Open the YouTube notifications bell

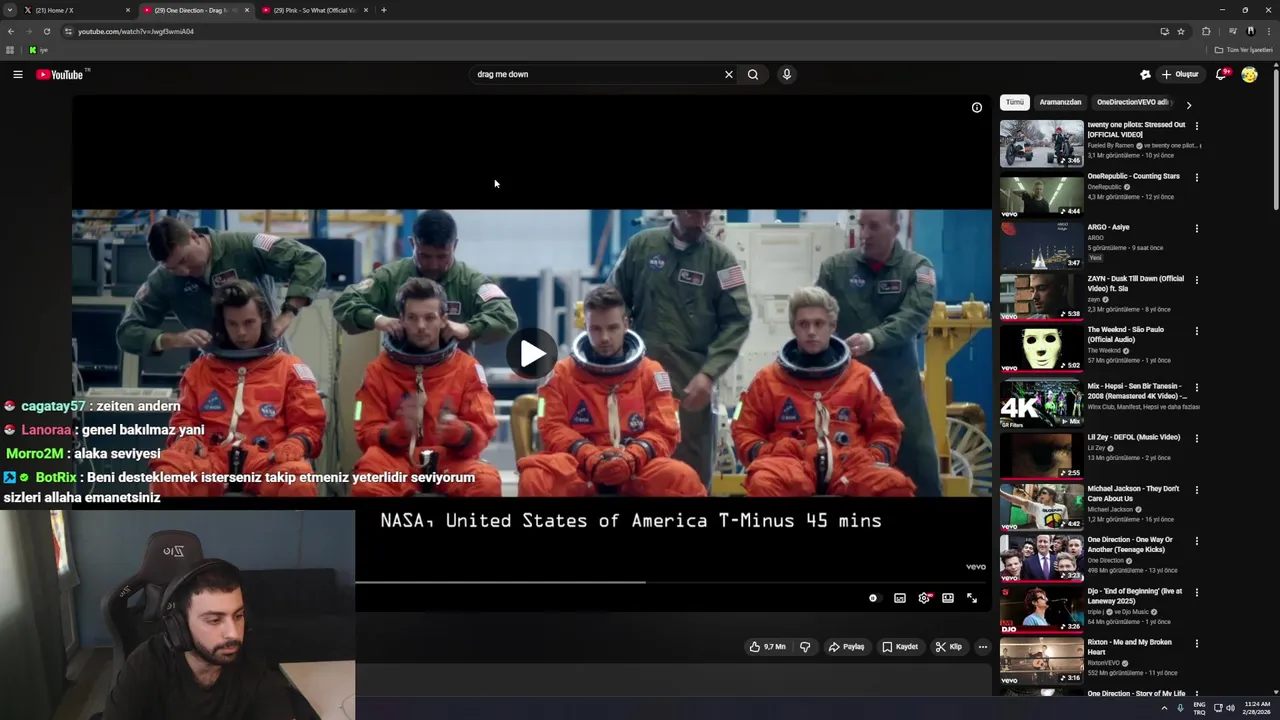pos(1221,74)
